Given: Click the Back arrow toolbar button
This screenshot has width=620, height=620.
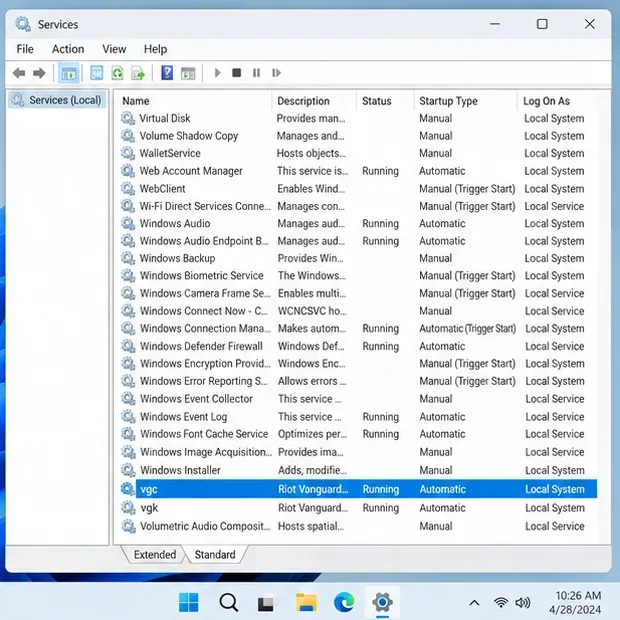Looking at the screenshot, I should [x=19, y=73].
